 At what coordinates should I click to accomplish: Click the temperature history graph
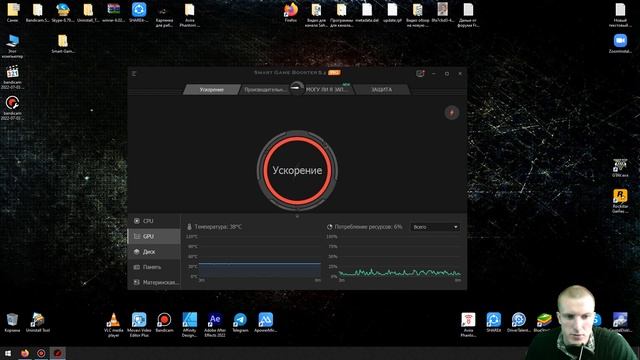pyautogui.click(x=260, y=257)
